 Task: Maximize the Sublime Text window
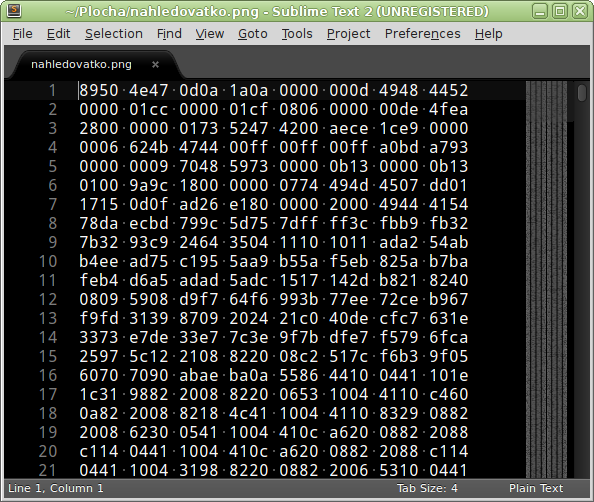560,11
